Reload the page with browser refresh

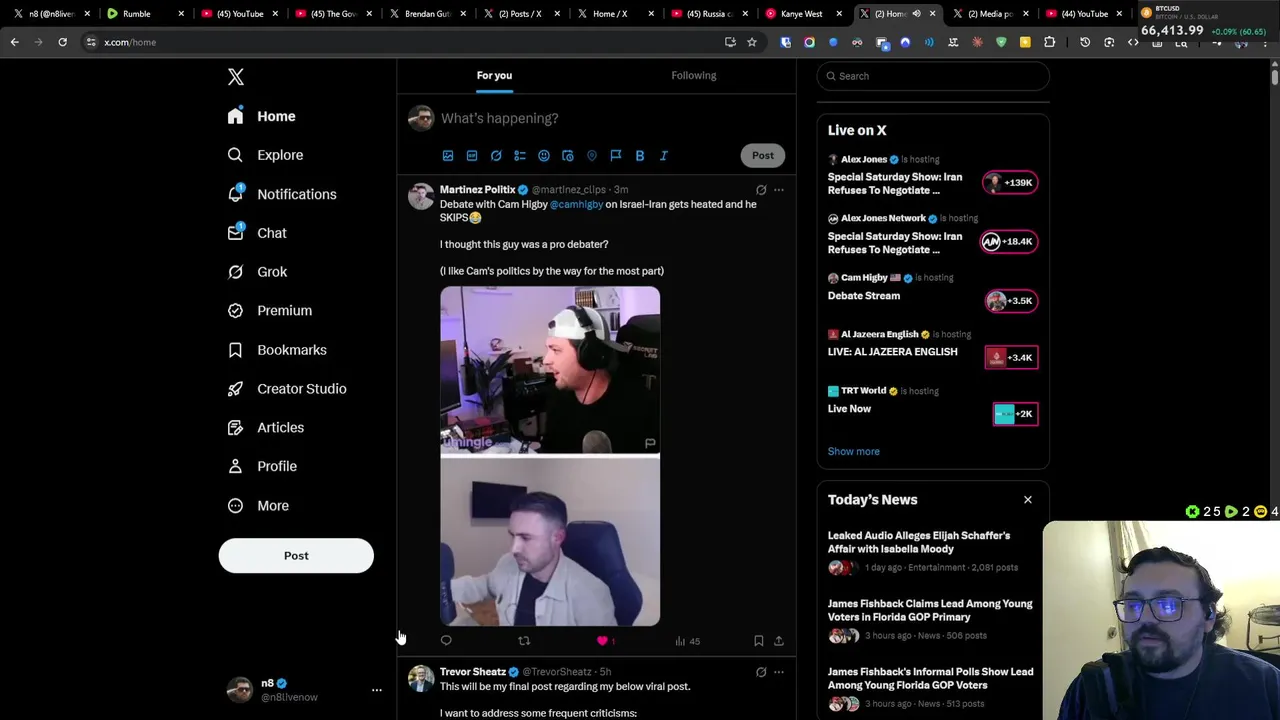(62, 42)
